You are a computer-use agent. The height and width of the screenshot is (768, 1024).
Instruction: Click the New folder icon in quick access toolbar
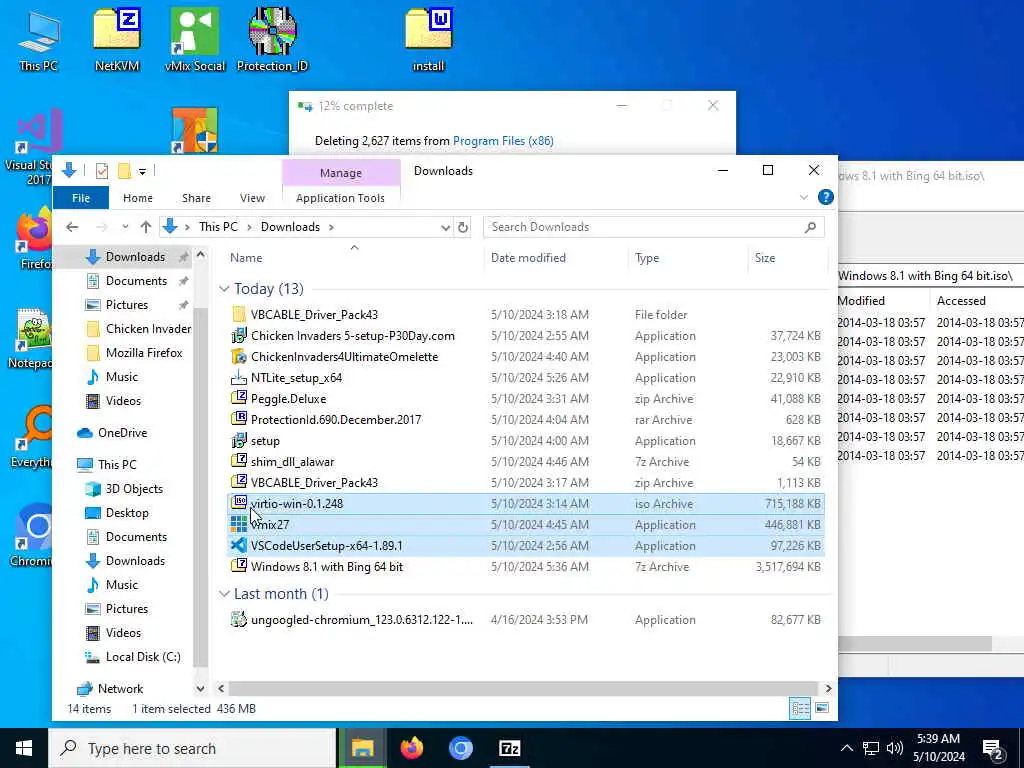pos(124,171)
